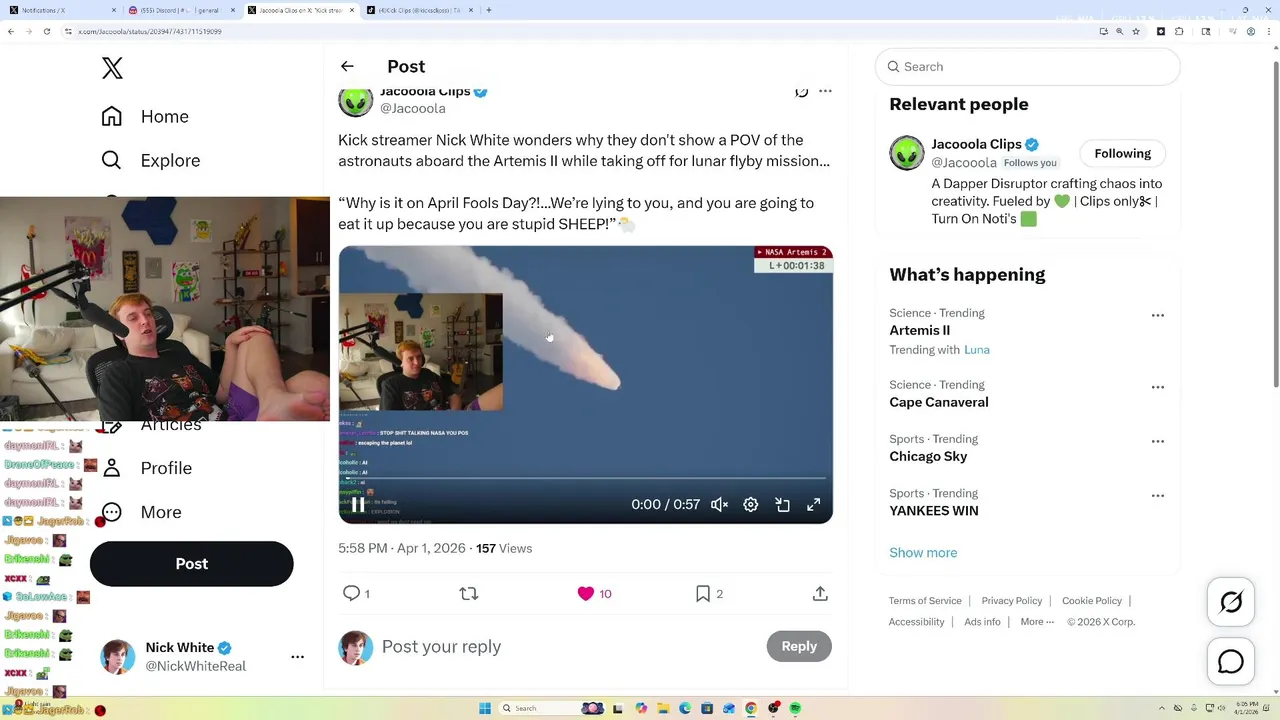Bookmark page with the star icon
Screen dimensions: 1280x720
pyautogui.click(x=1136, y=31)
